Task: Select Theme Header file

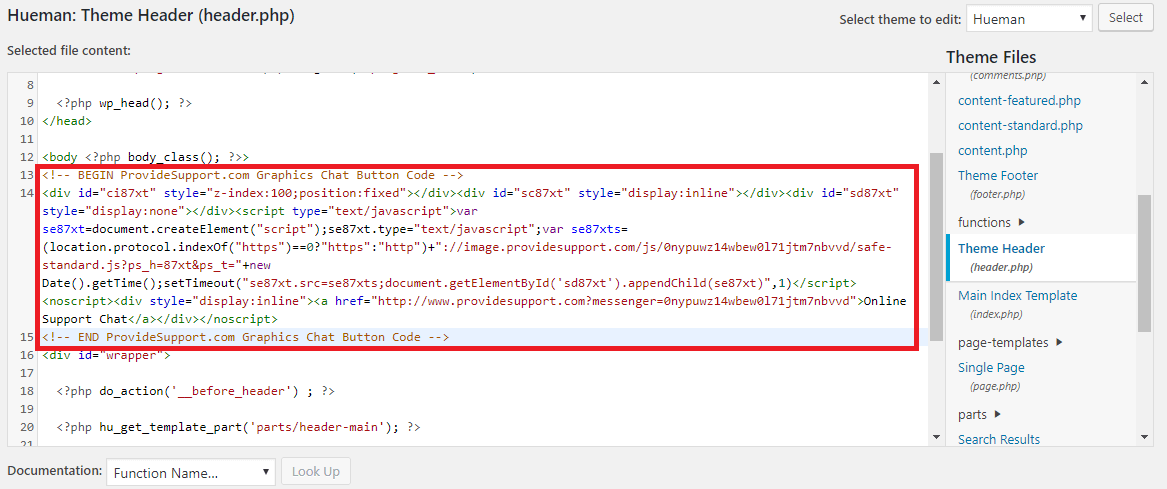Action: (1001, 249)
